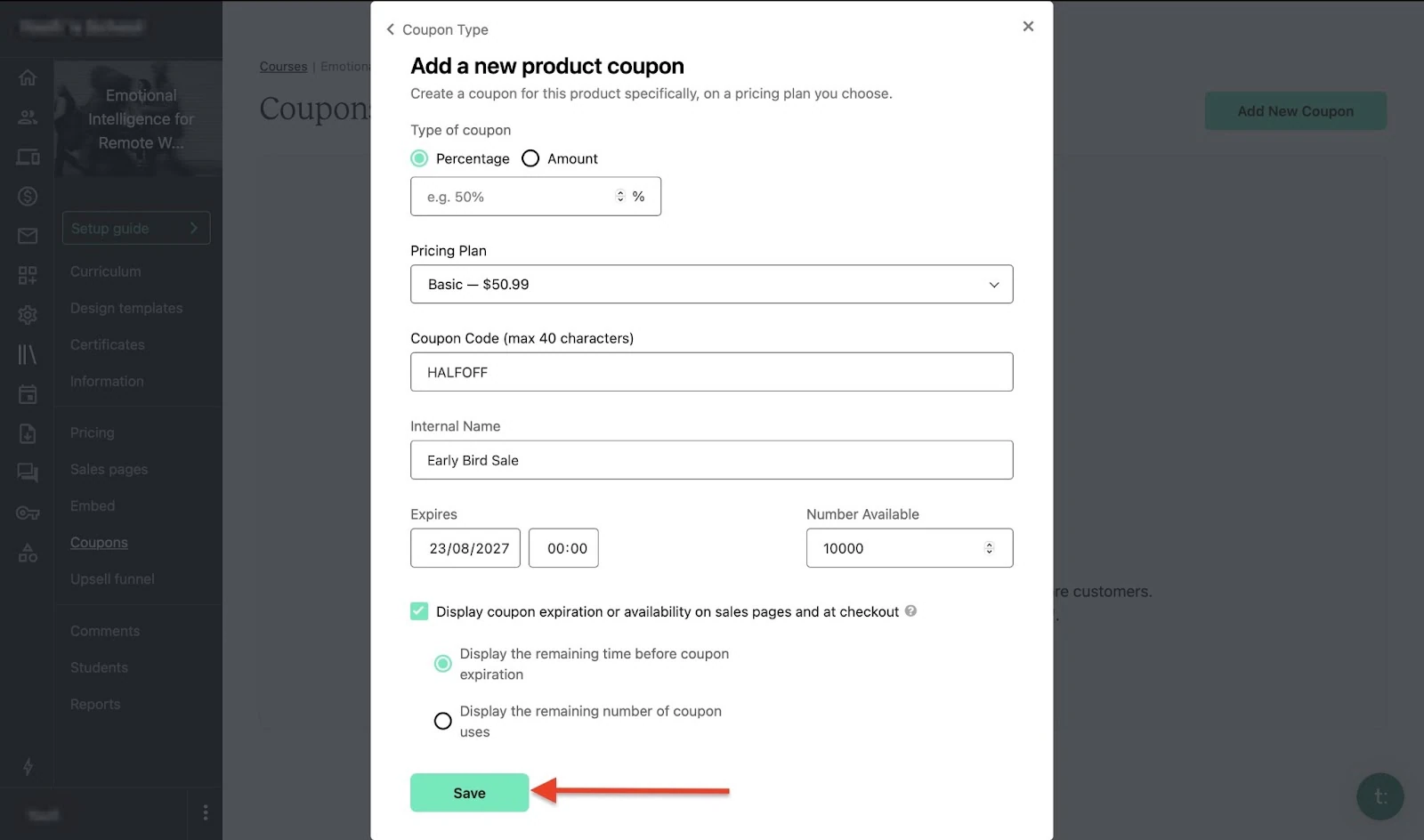Open the gear Settings icon in sidebar
The width and height of the screenshot is (1424, 840).
[x=28, y=314]
